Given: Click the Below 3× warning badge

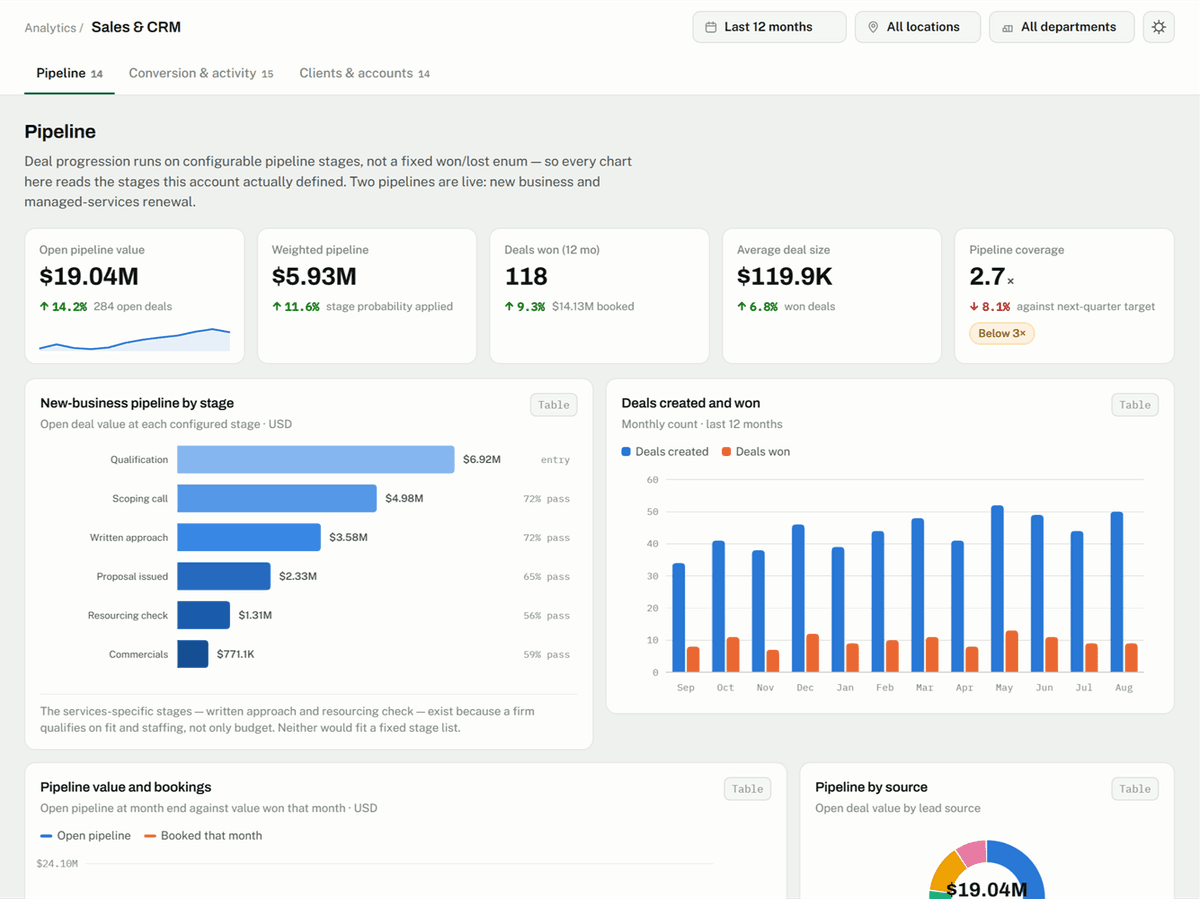Looking at the screenshot, I should tap(1001, 333).
